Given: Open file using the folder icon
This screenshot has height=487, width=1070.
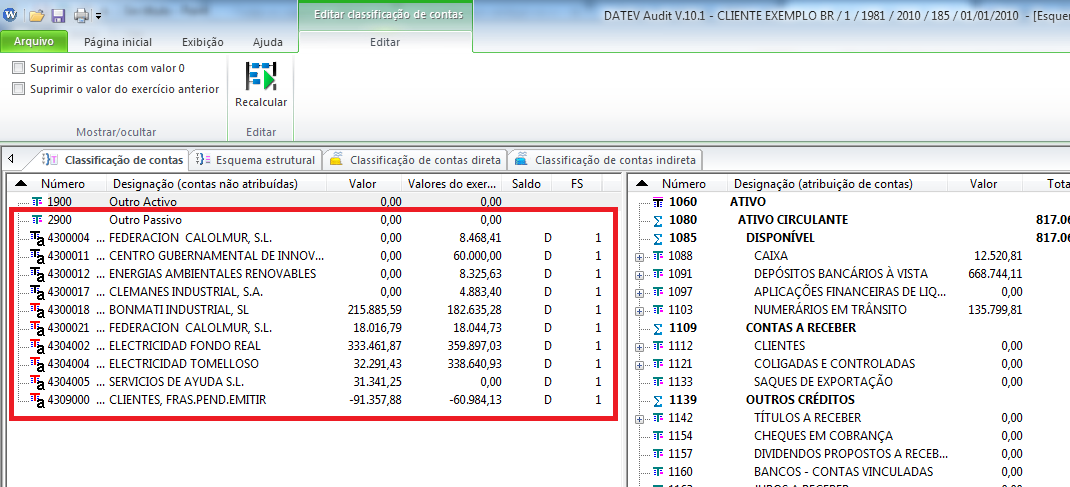Looking at the screenshot, I should (x=36, y=15).
